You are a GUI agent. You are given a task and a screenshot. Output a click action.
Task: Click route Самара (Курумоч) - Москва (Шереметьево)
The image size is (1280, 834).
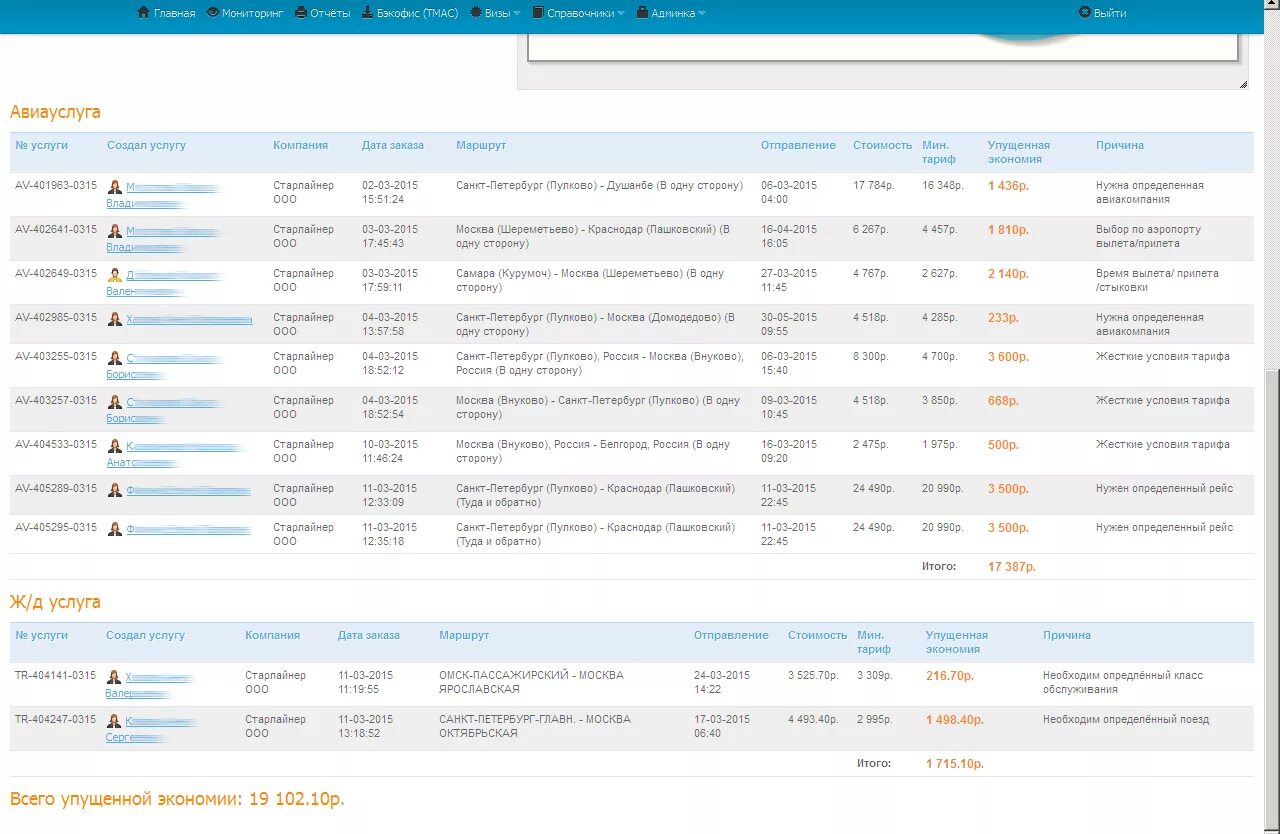590,280
